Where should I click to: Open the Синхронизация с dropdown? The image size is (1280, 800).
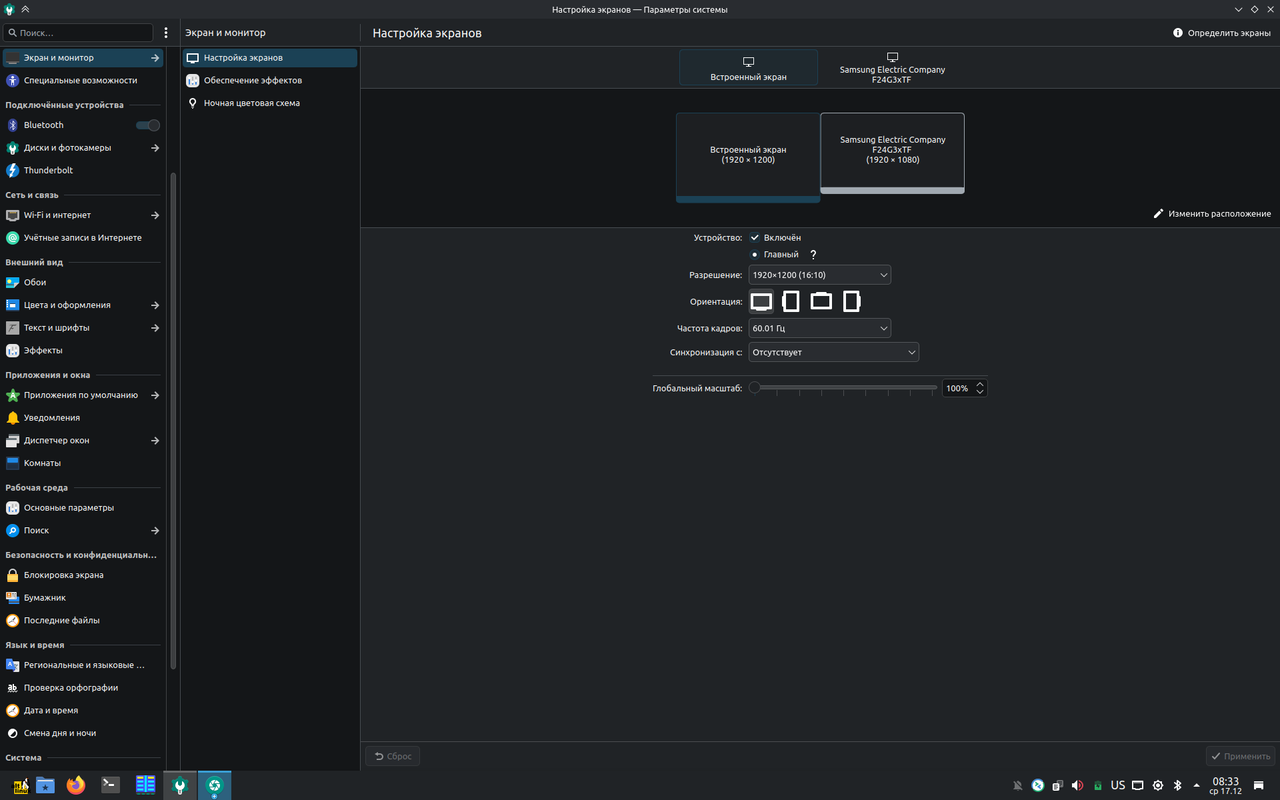click(833, 352)
